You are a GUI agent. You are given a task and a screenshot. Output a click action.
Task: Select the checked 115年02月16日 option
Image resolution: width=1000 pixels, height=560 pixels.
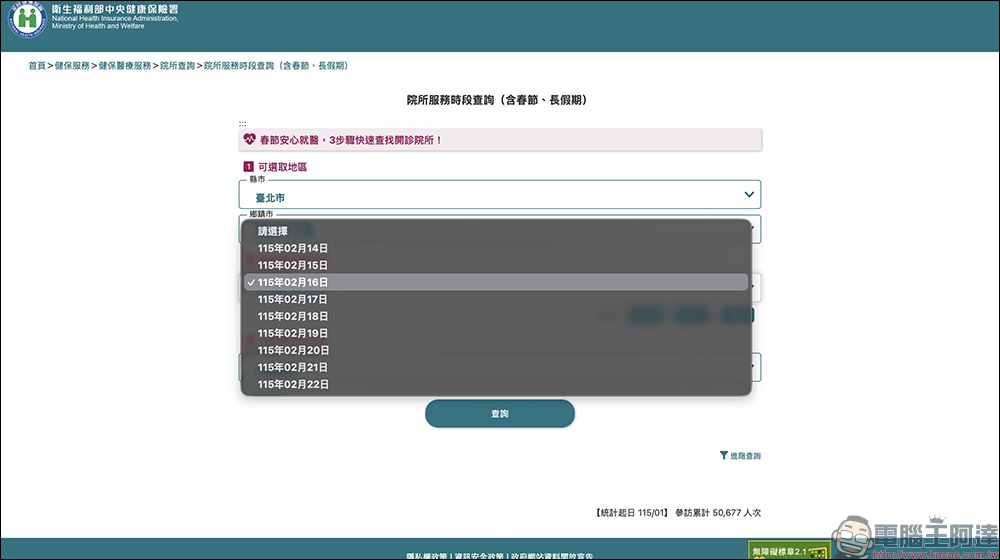tap(496, 282)
